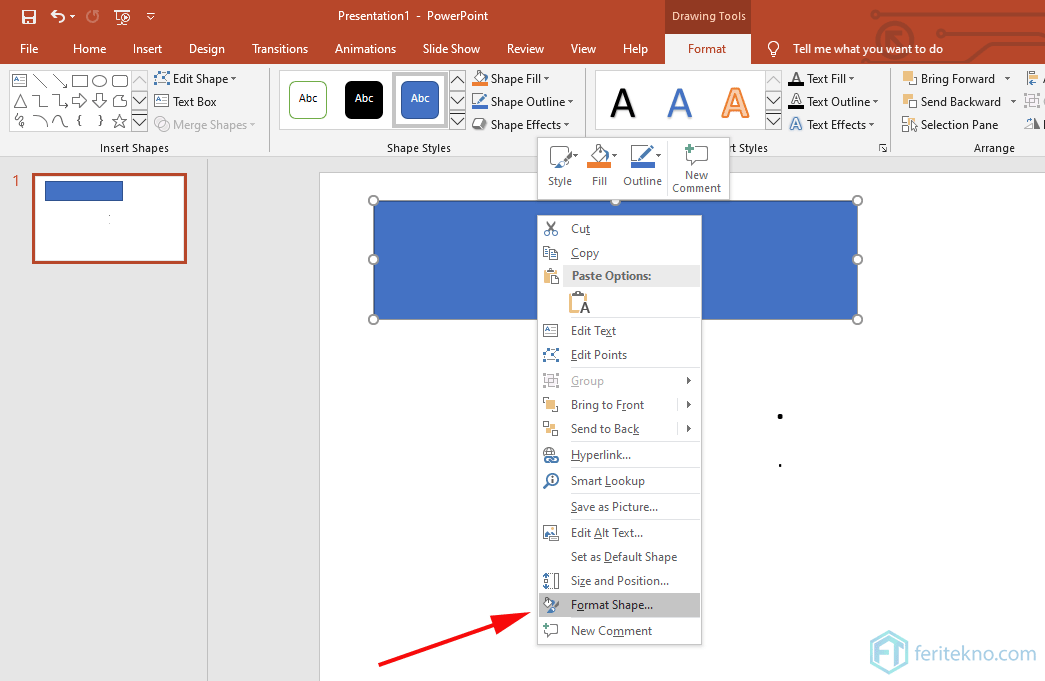
Task: Apply the blue filled shape style
Action: click(x=420, y=100)
